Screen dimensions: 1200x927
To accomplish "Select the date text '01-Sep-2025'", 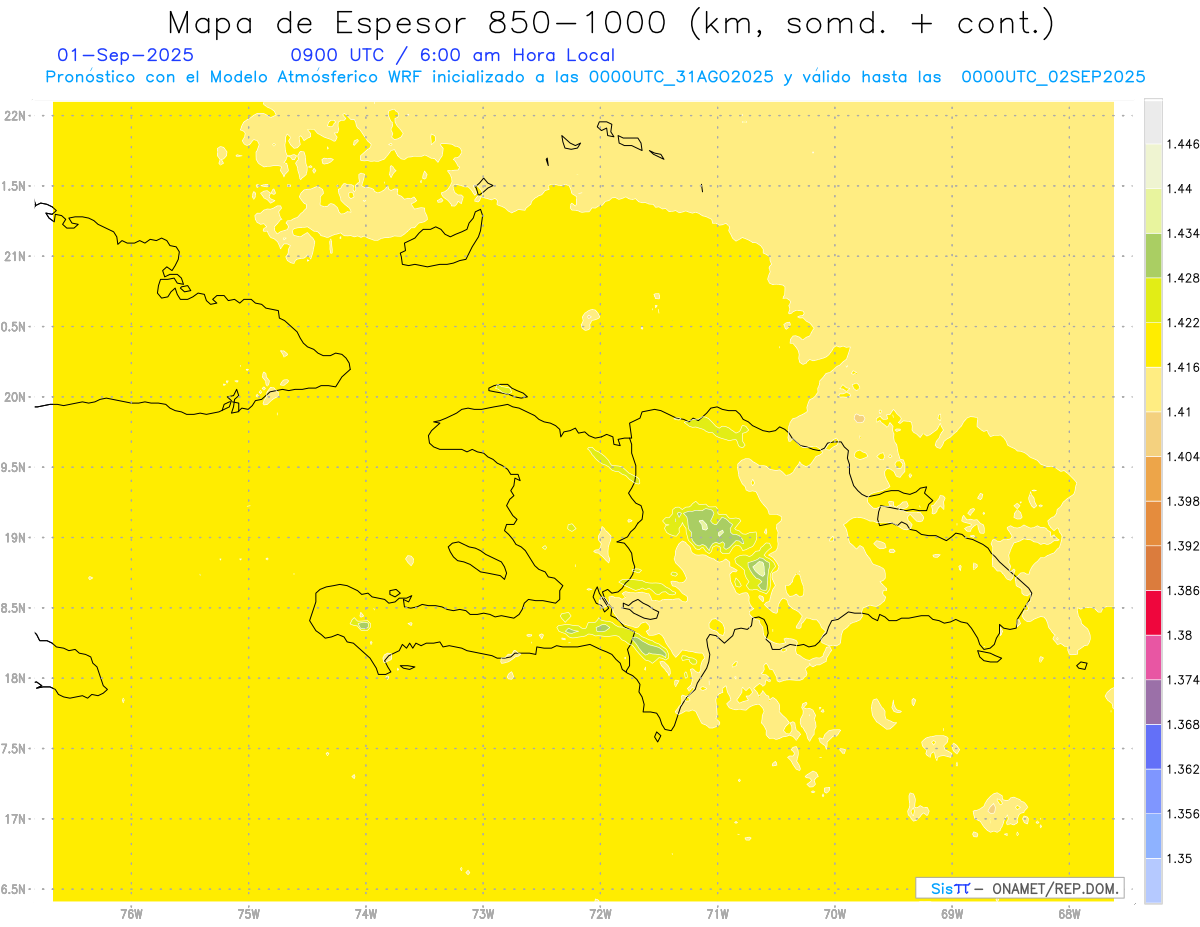I will (x=126, y=55).
